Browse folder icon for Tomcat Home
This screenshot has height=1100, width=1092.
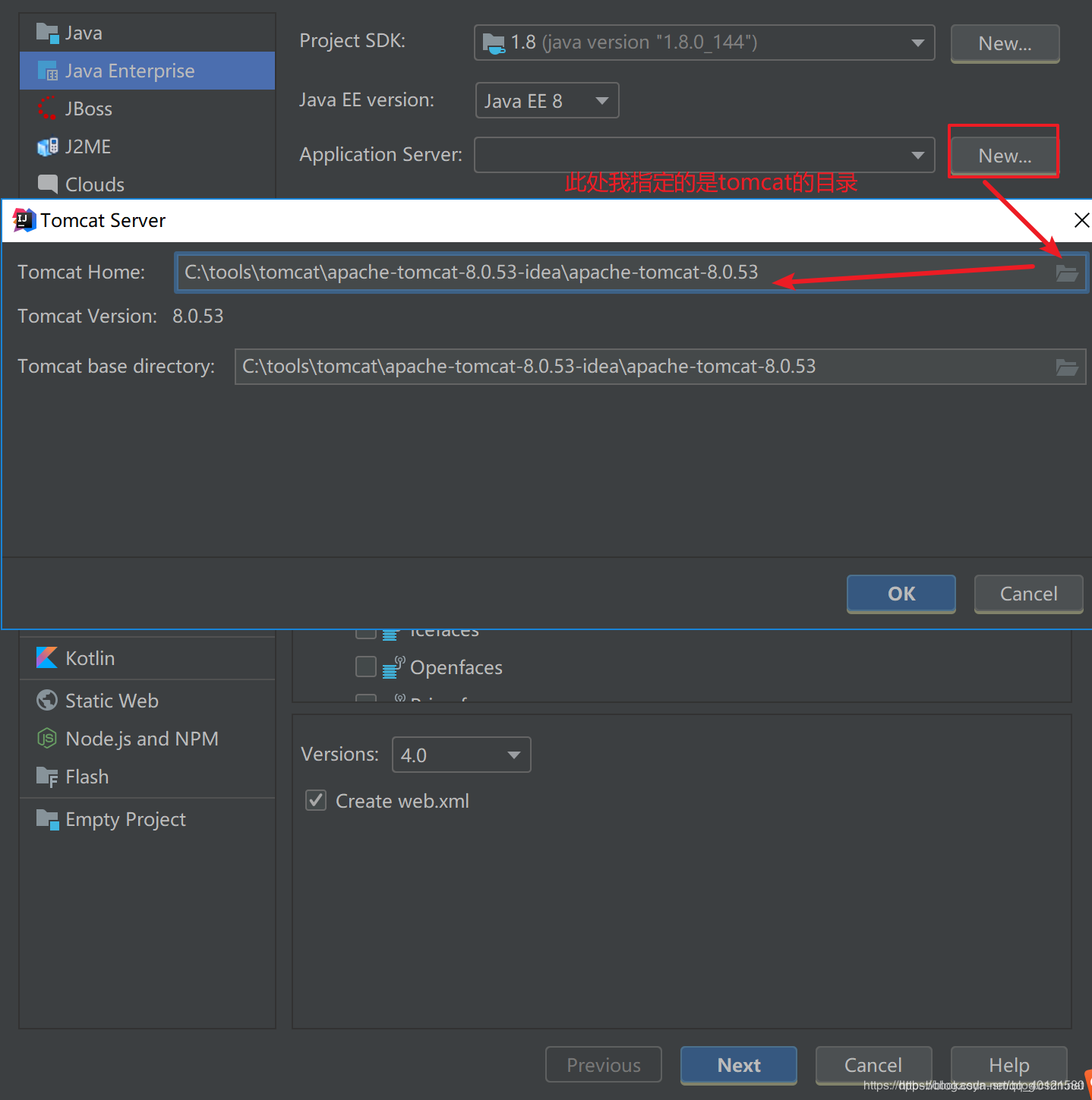point(1067,273)
